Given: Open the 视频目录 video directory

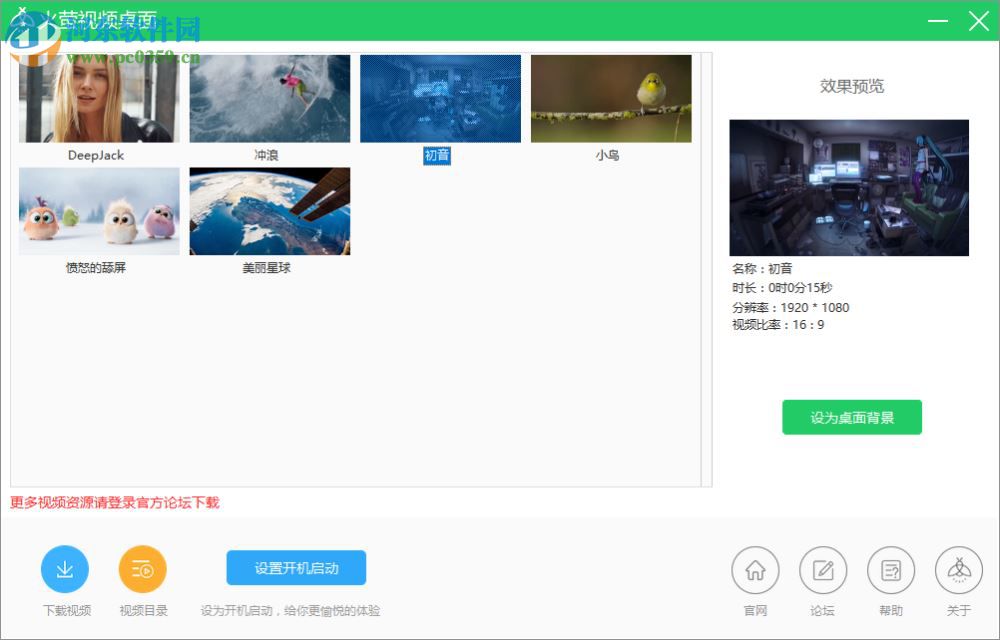Looking at the screenshot, I should coord(142,567).
